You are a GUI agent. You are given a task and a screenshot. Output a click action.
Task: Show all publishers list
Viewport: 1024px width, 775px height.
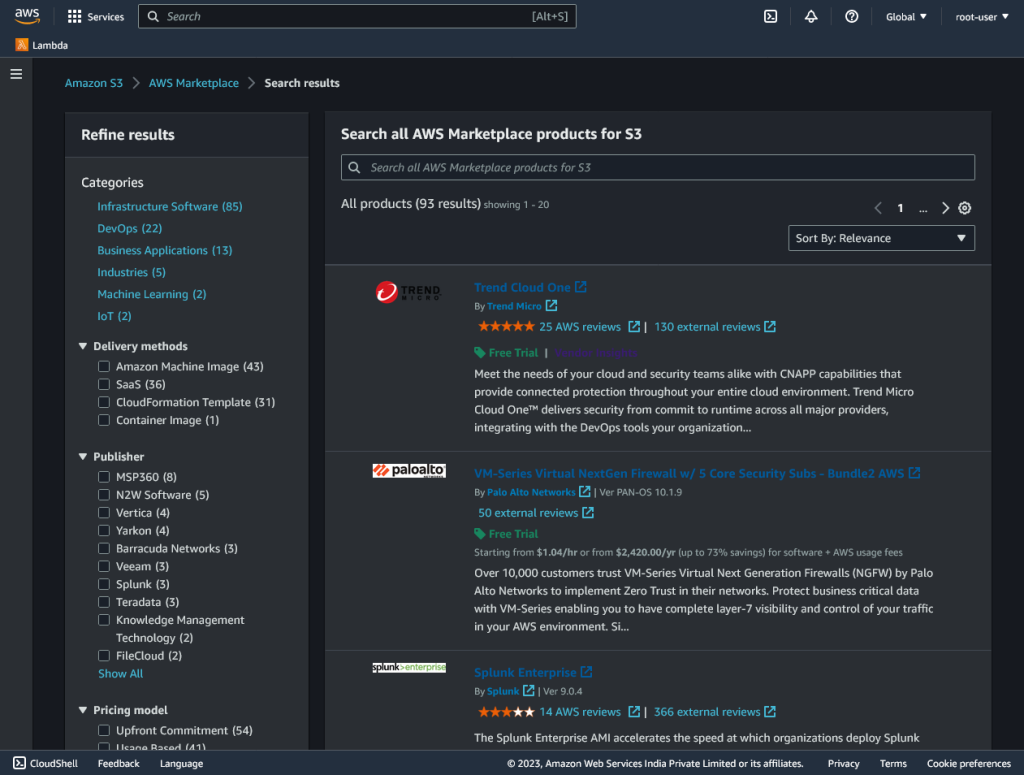tap(120, 673)
